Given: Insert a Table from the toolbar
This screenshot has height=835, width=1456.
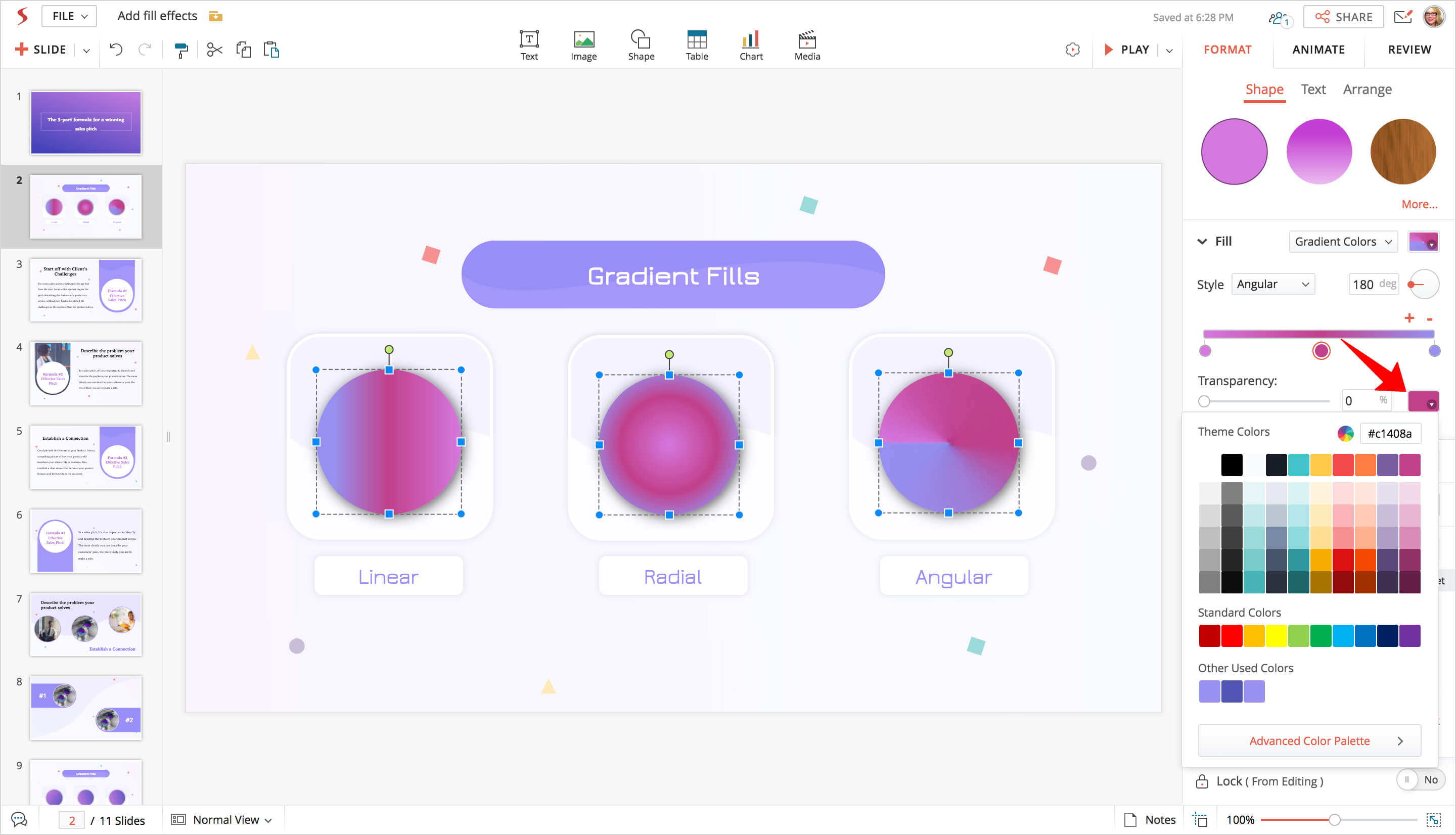Looking at the screenshot, I should tap(697, 44).
